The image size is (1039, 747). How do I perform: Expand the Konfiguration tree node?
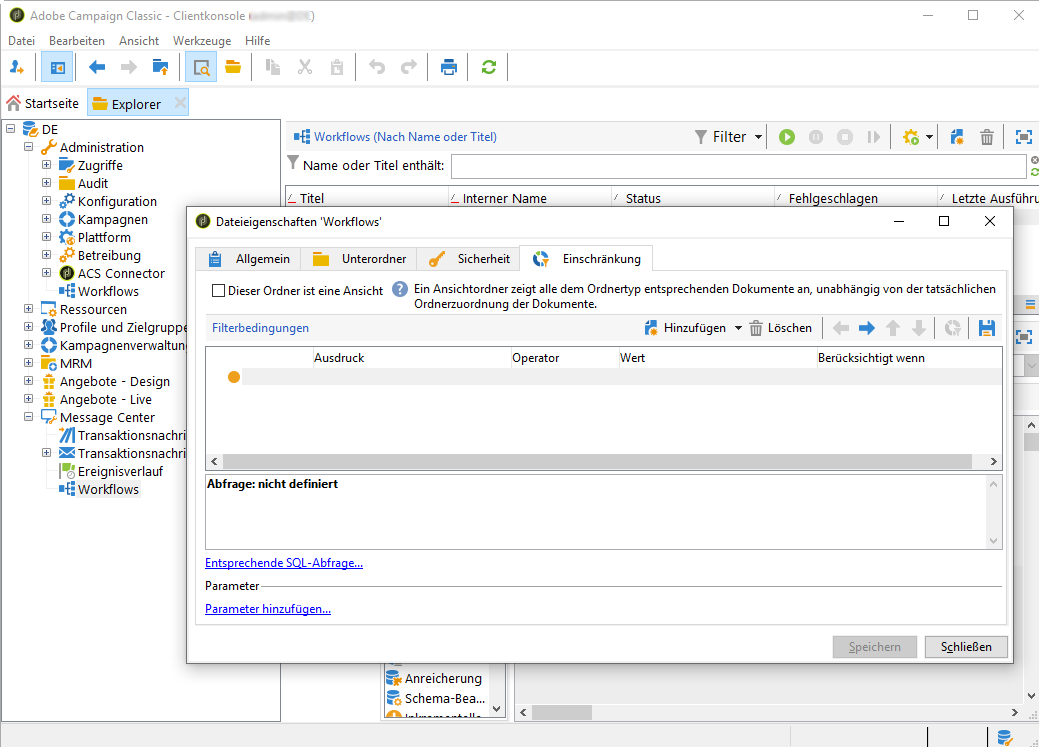(46, 200)
